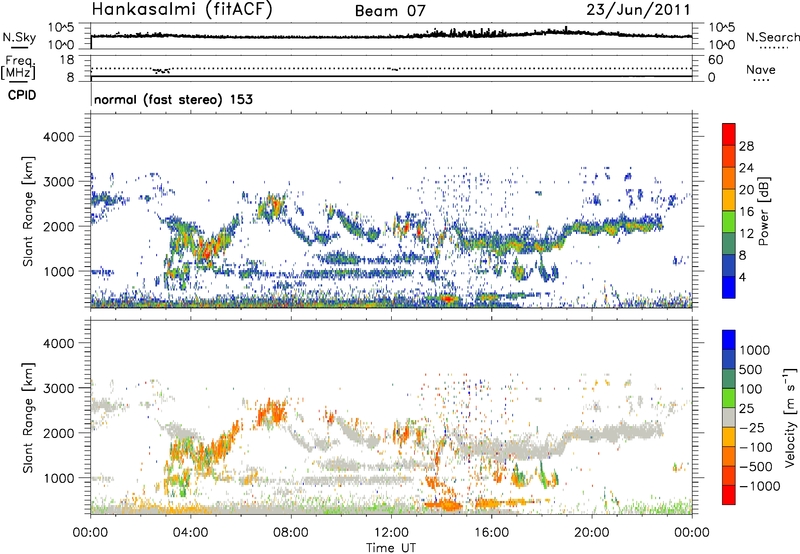The image size is (800, 554).
Task: Click the date '23/Jun/2011'
Action: 638,9
